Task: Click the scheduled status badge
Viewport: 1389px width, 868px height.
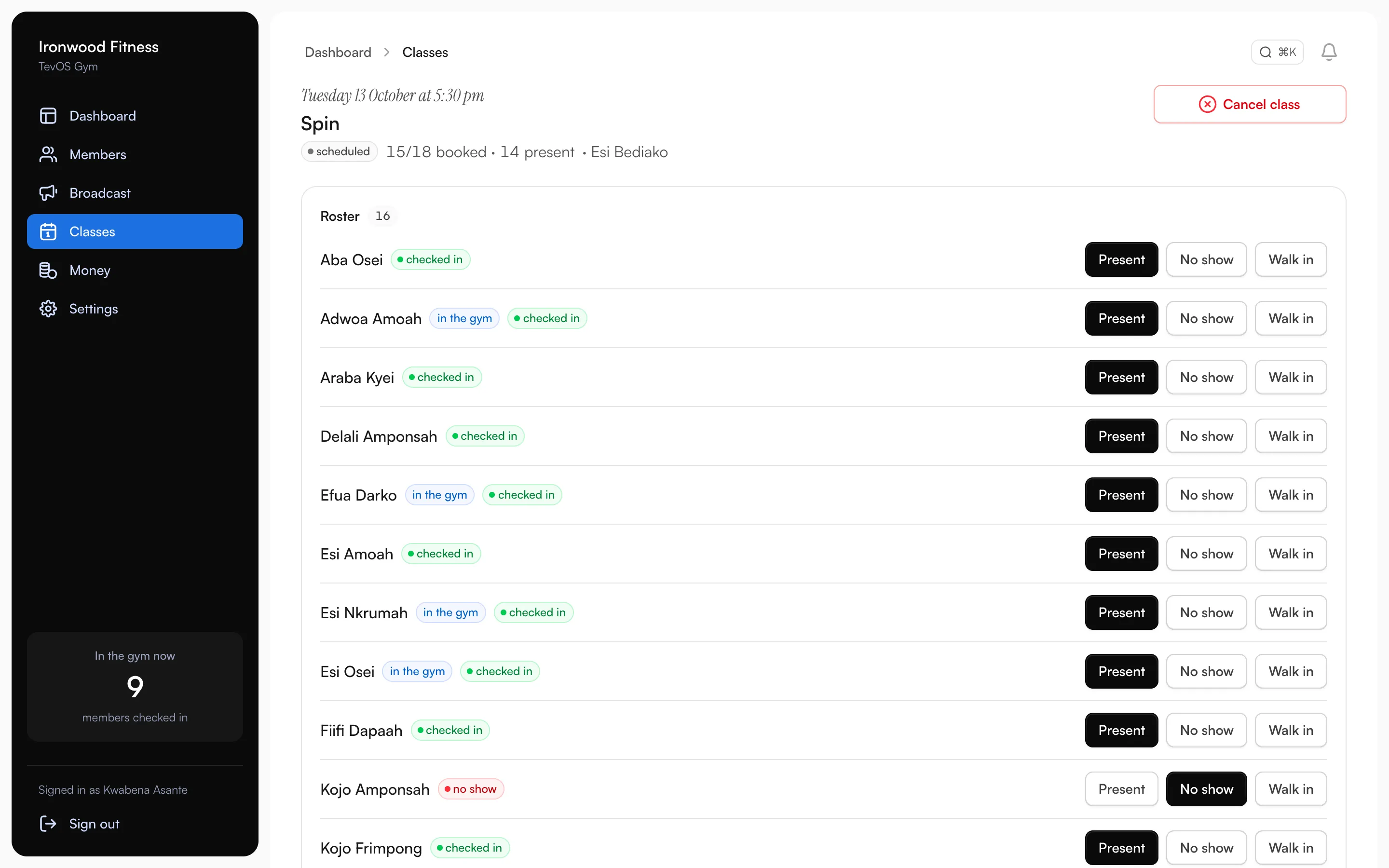Action: 339,151
